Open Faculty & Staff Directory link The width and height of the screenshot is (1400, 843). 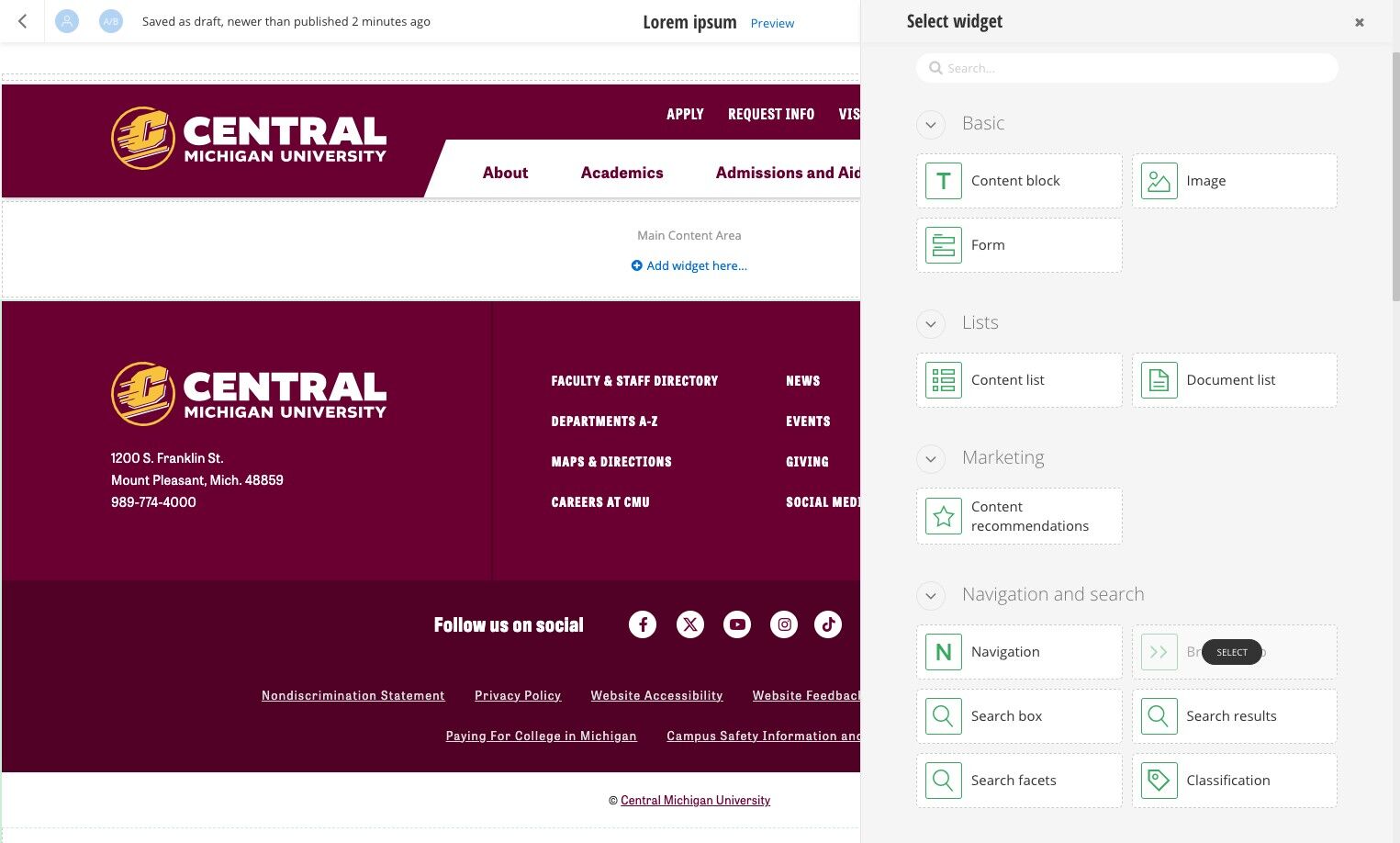pyautogui.click(x=634, y=381)
